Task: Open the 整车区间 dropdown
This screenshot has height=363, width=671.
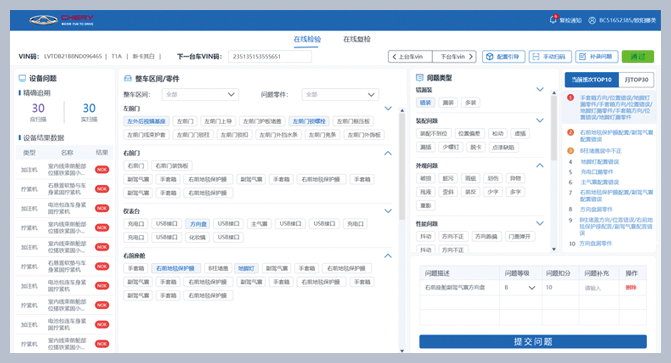Action: (x=200, y=95)
